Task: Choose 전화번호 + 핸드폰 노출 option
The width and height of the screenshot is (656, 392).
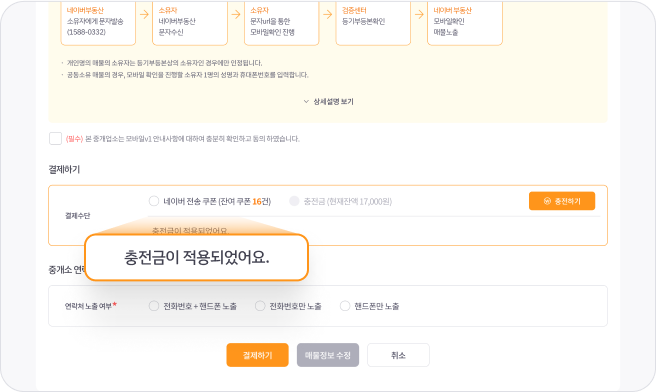Action: click(x=154, y=306)
